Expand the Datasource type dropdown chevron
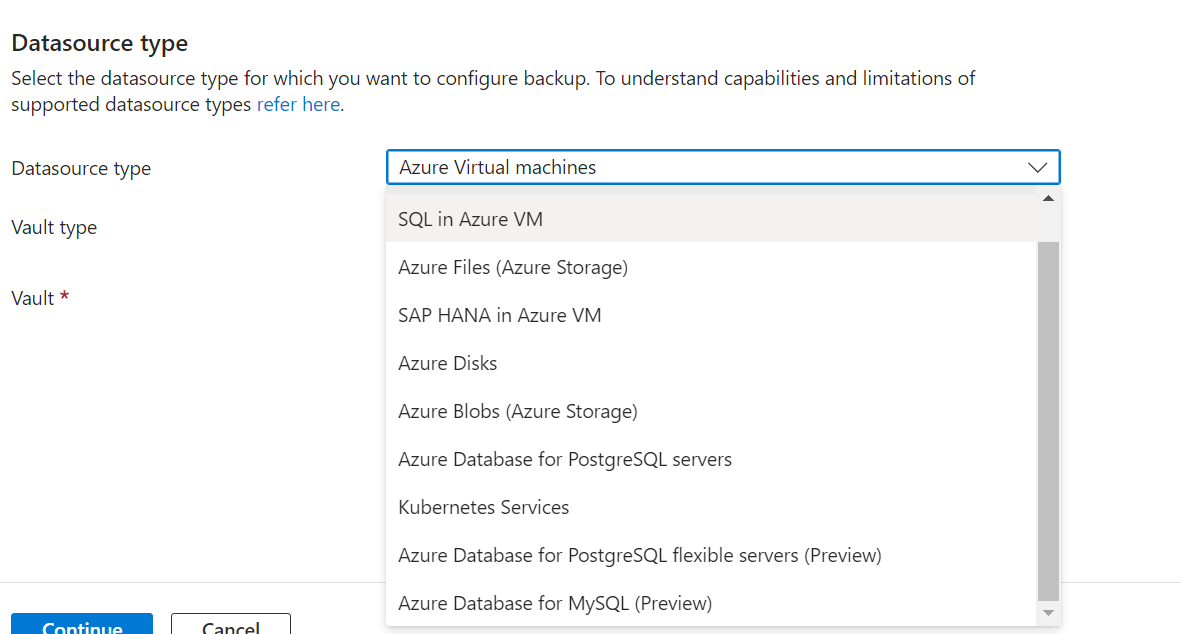This screenshot has height=634, width=1181. (x=1037, y=168)
